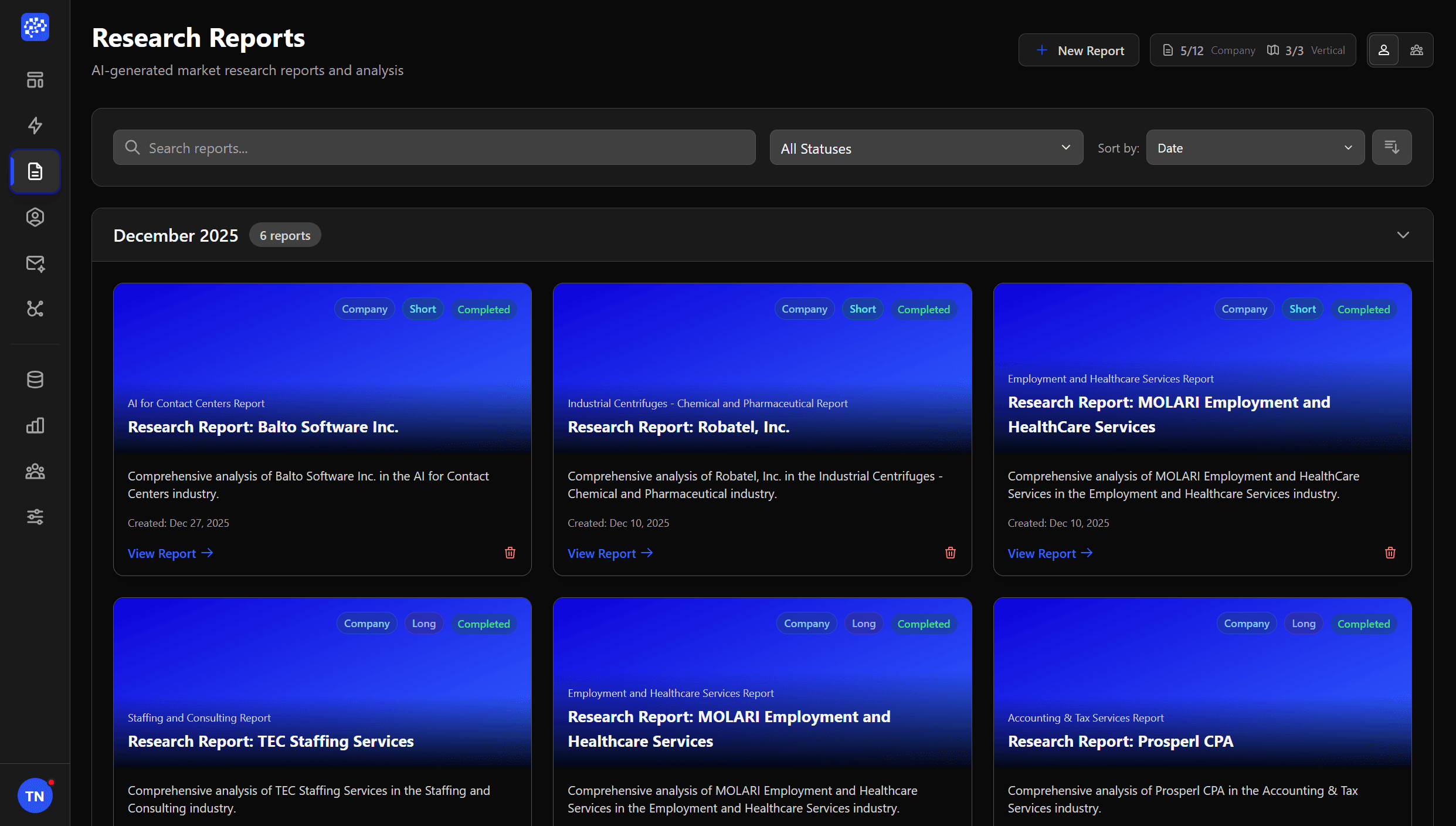
Task: Open the workflow nodes sidebar icon
Action: click(x=35, y=309)
